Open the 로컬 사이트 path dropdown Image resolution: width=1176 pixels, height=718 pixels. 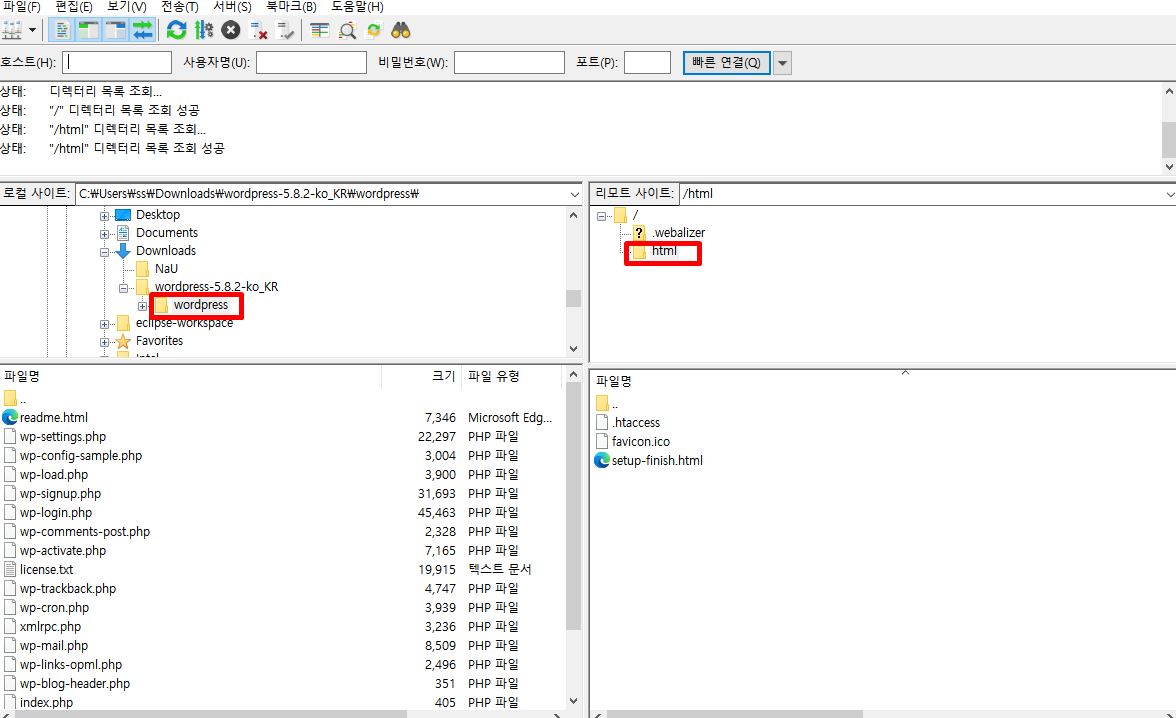pos(574,194)
